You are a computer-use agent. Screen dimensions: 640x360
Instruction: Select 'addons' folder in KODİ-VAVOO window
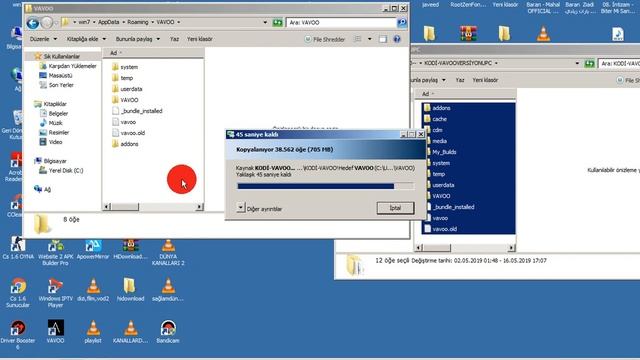coord(437,108)
